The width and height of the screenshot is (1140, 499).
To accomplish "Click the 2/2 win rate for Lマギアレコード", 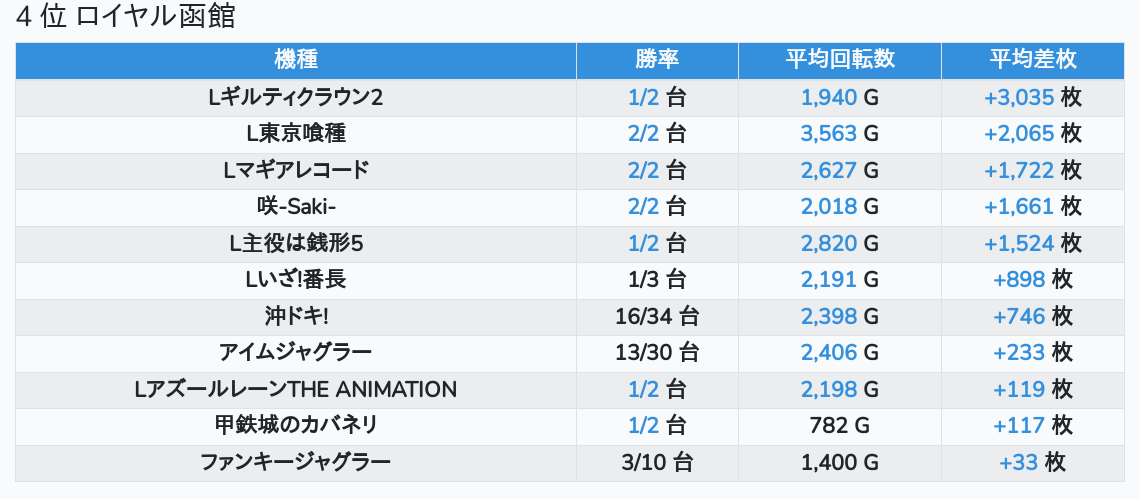I will pos(643,170).
